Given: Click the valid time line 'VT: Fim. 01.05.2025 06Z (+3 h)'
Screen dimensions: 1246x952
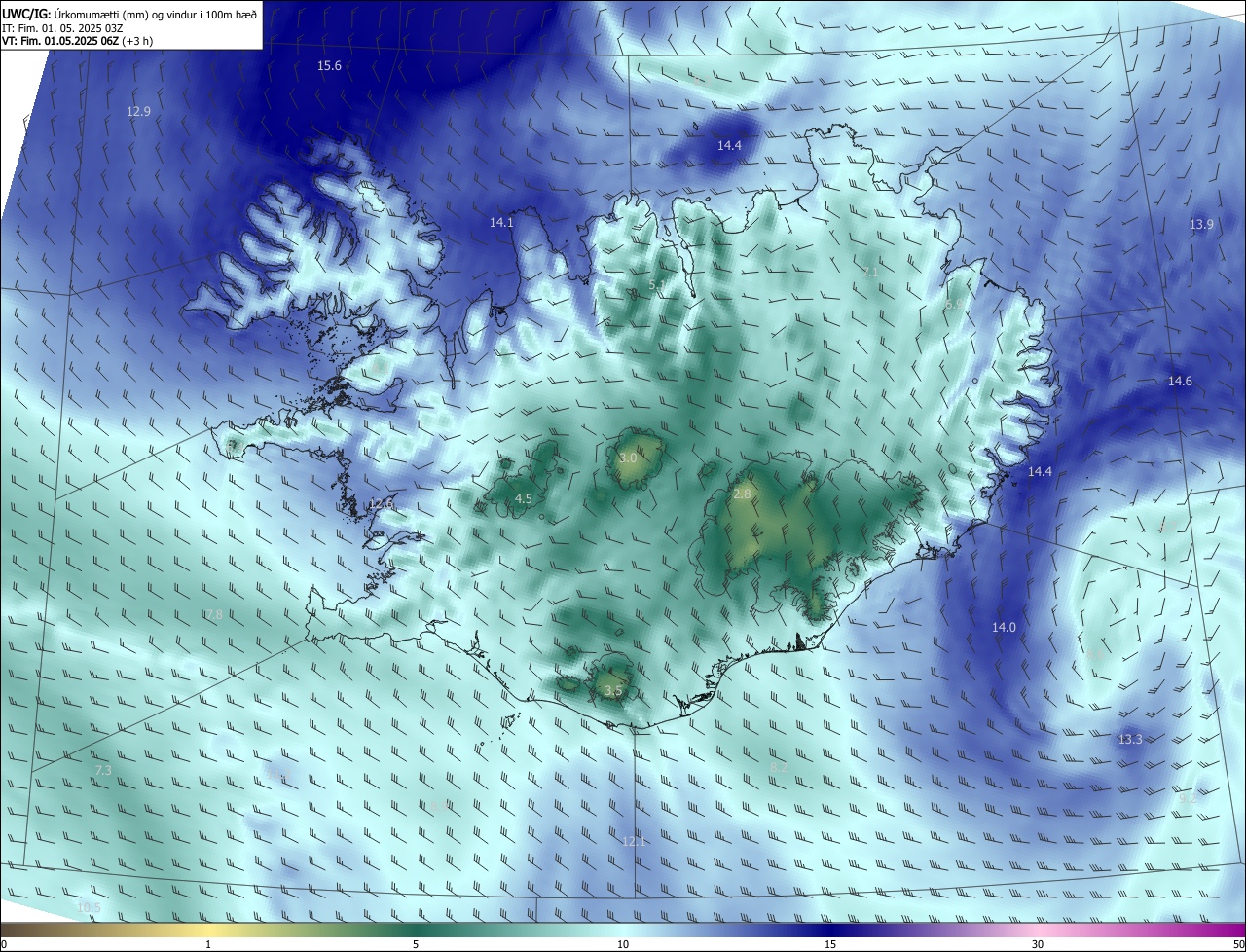Looking at the screenshot, I should tap(77, 41).
